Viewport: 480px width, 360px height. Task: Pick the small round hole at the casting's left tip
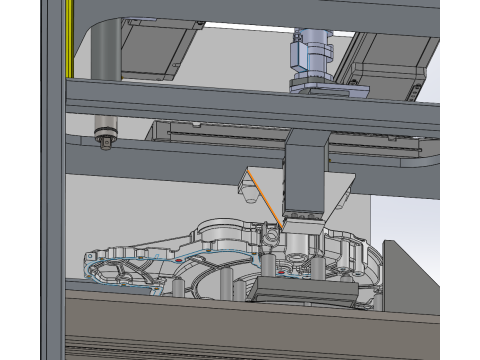[90, 256]
